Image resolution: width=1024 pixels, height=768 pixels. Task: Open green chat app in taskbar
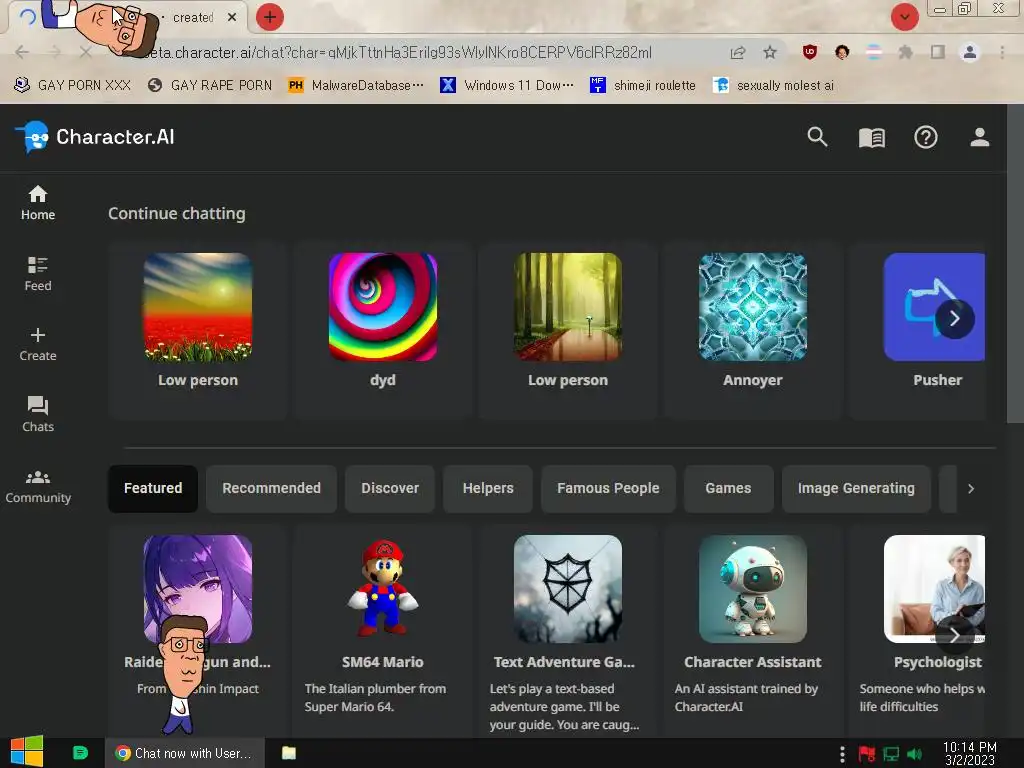(80, 753)
